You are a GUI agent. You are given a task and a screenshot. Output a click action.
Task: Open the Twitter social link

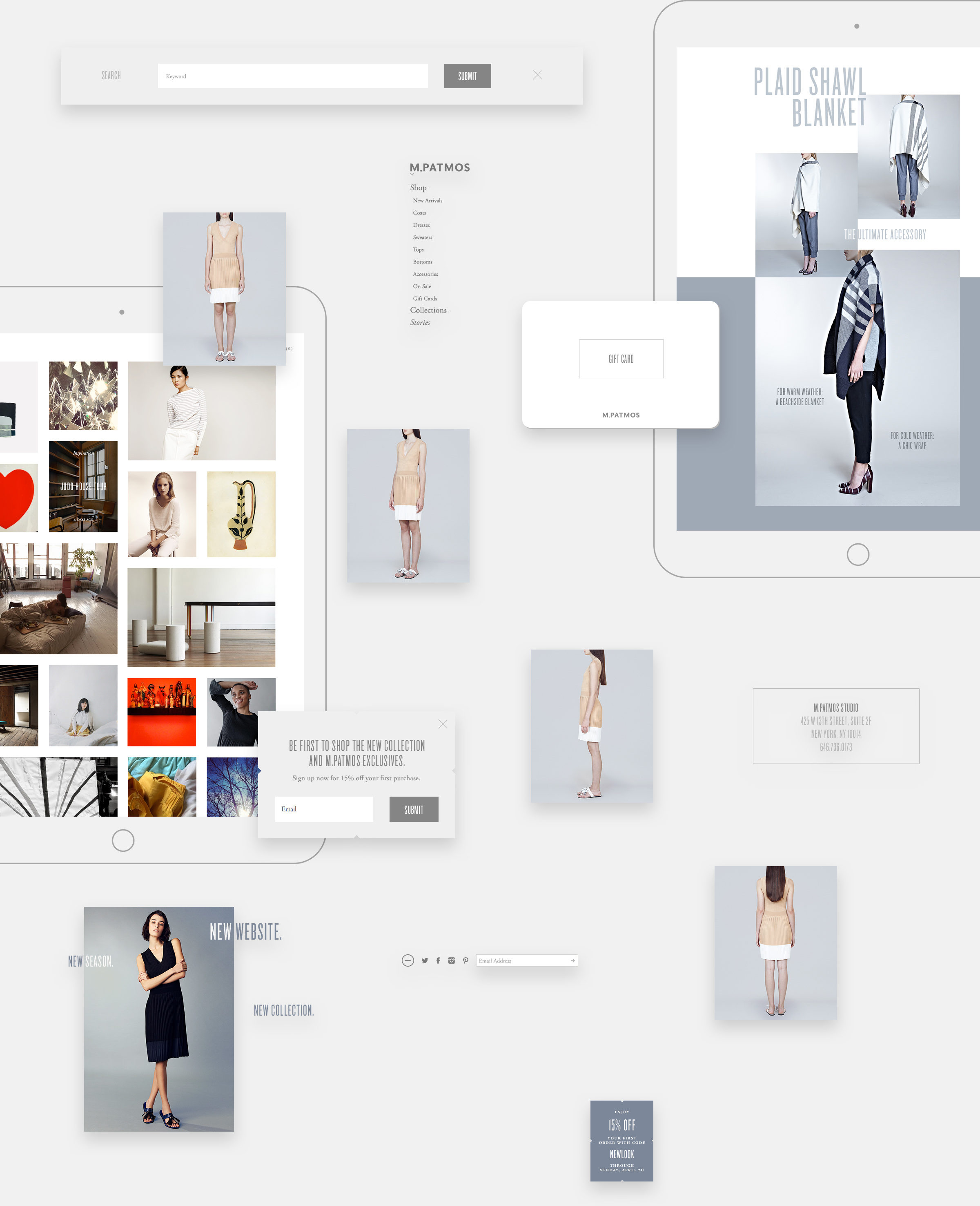(425, 960)
